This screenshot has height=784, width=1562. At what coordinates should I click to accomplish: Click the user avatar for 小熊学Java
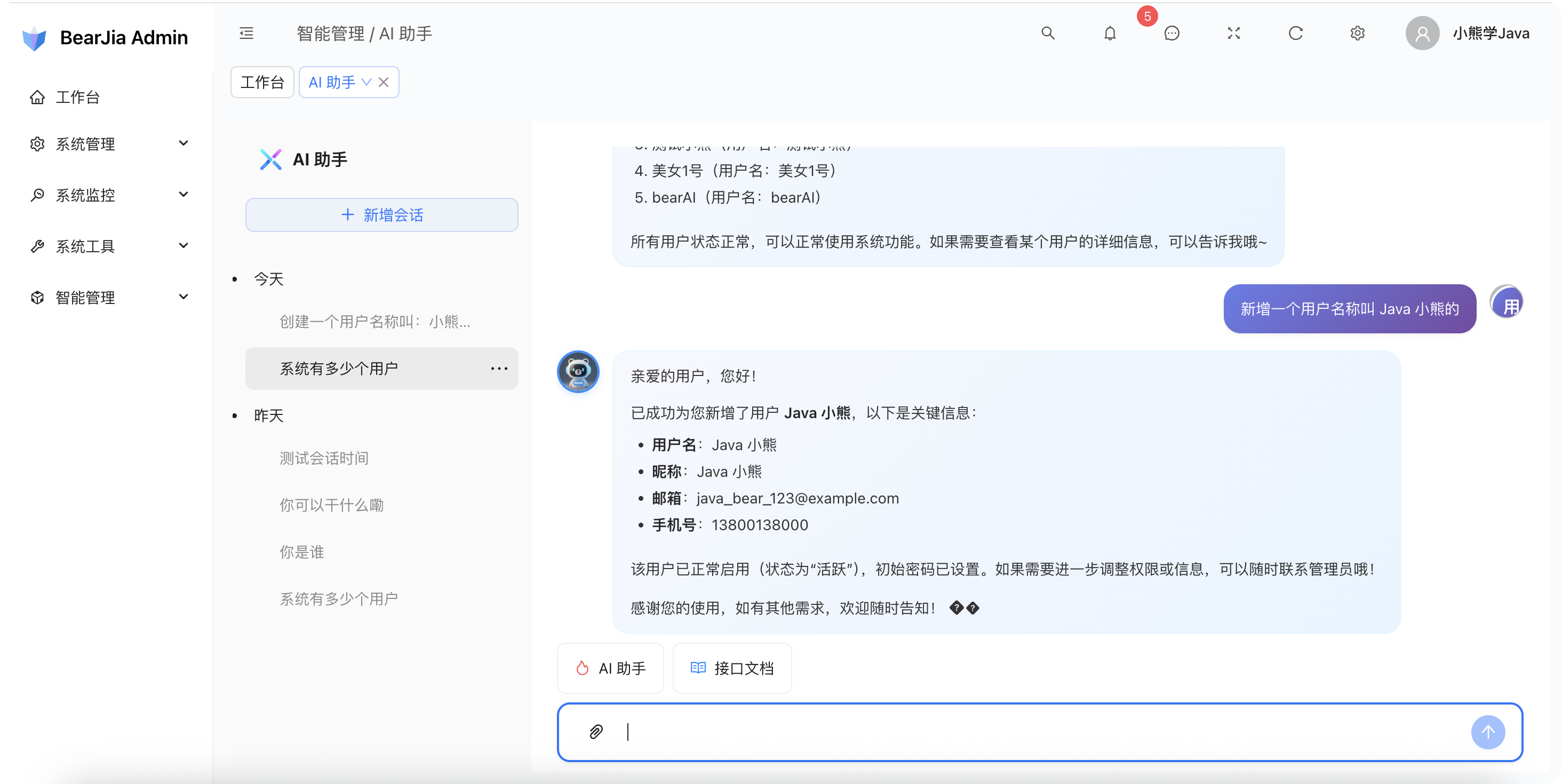click(1422, 34)
